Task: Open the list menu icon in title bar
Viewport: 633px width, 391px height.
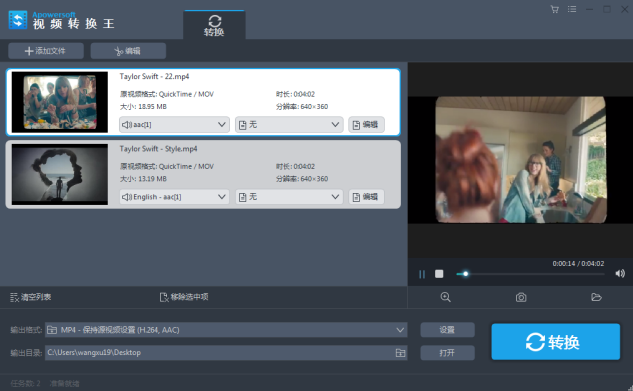Action: pyautogui.click(x=572, y=9)
